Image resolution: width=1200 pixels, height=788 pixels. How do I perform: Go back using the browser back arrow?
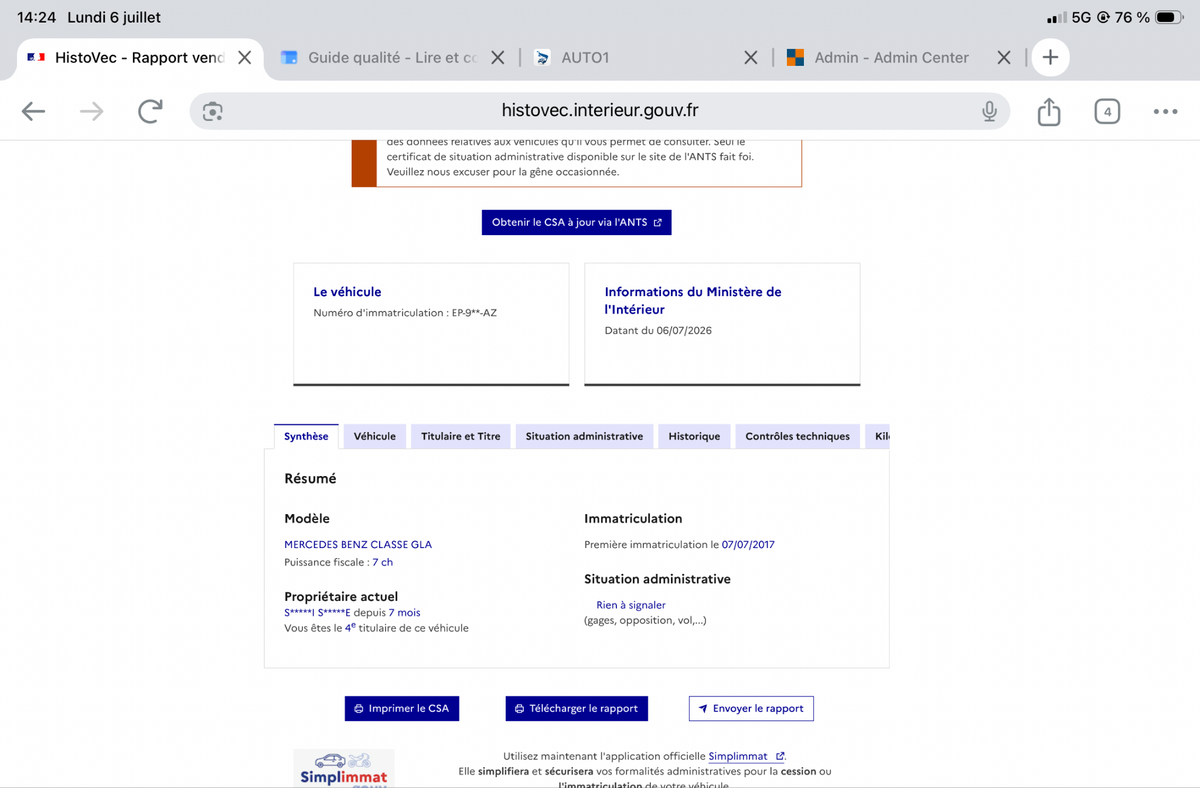(x=34, y=111)
